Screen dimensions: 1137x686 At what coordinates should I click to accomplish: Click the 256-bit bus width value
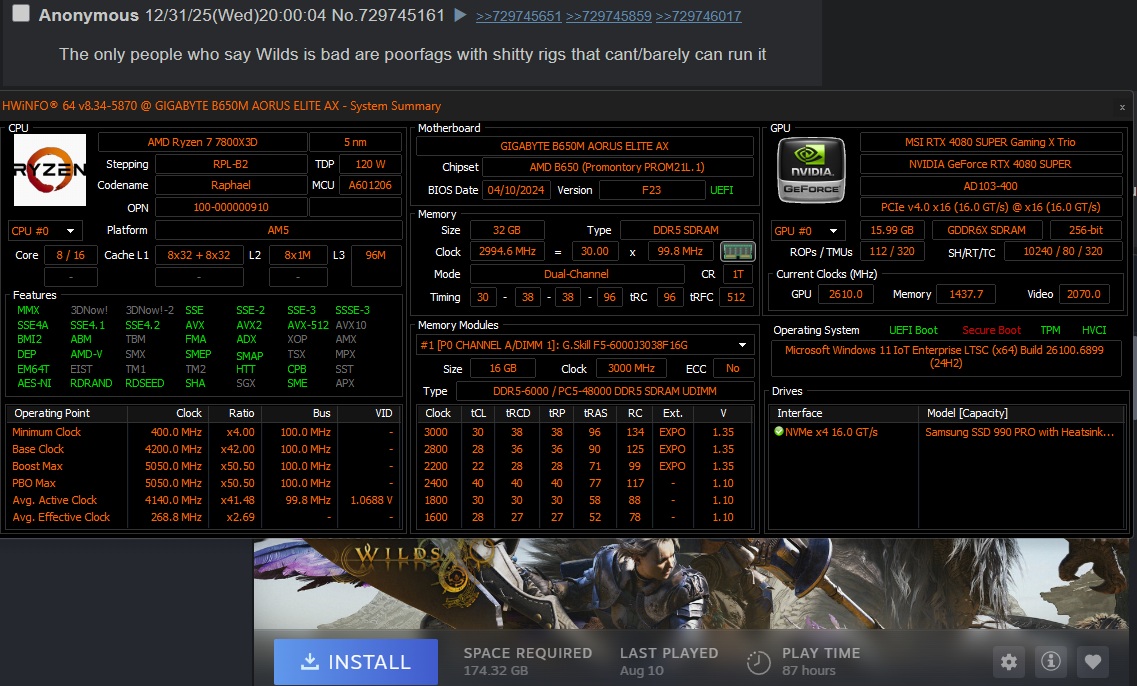coord(1086,230)
